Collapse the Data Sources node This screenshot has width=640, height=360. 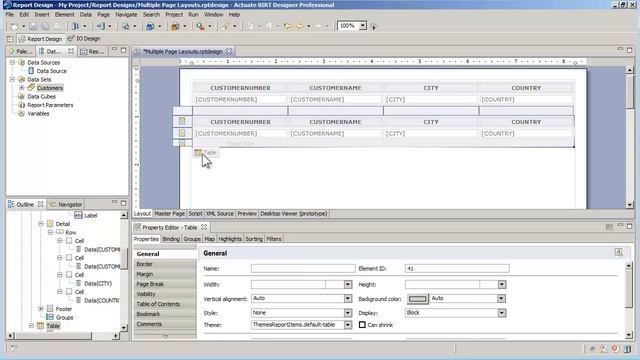[x=12, y=62]
